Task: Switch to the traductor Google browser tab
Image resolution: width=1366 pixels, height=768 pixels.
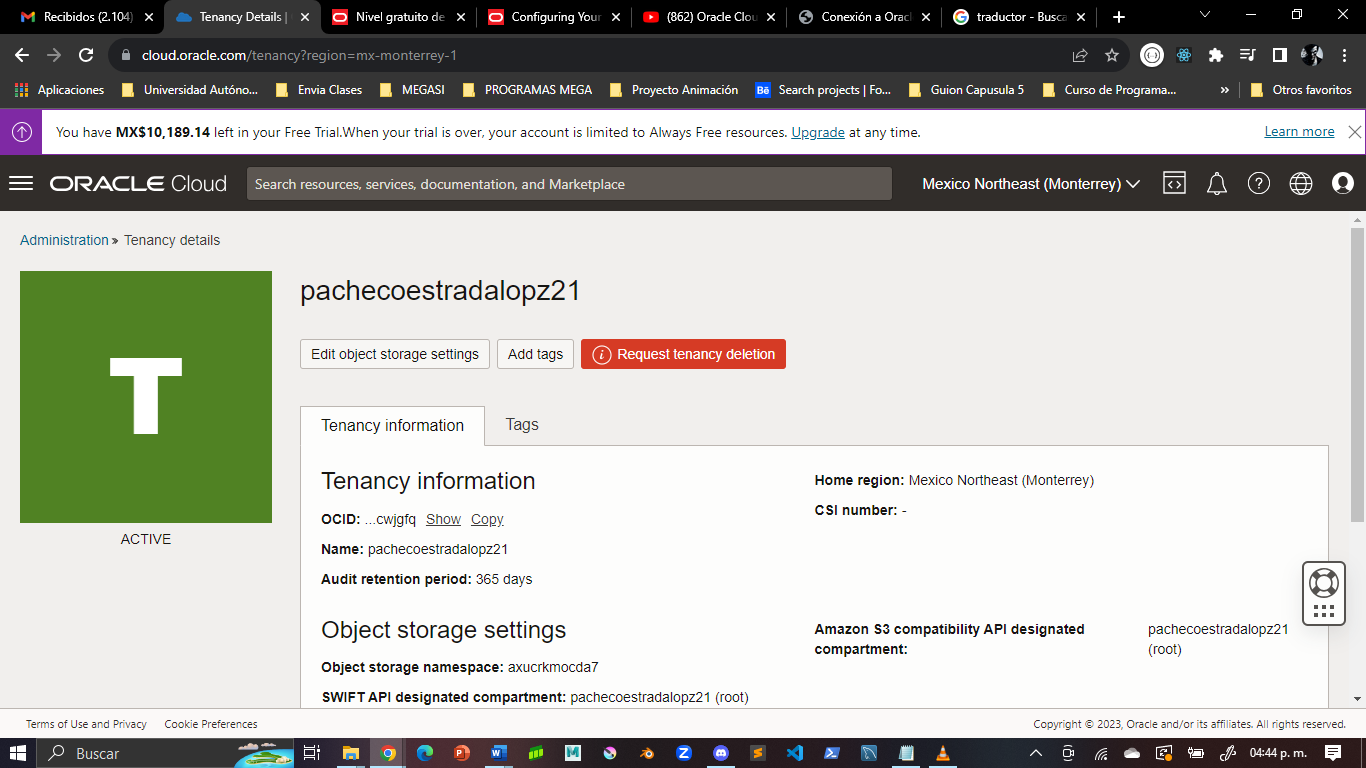Action: (x=1020, y=17)
